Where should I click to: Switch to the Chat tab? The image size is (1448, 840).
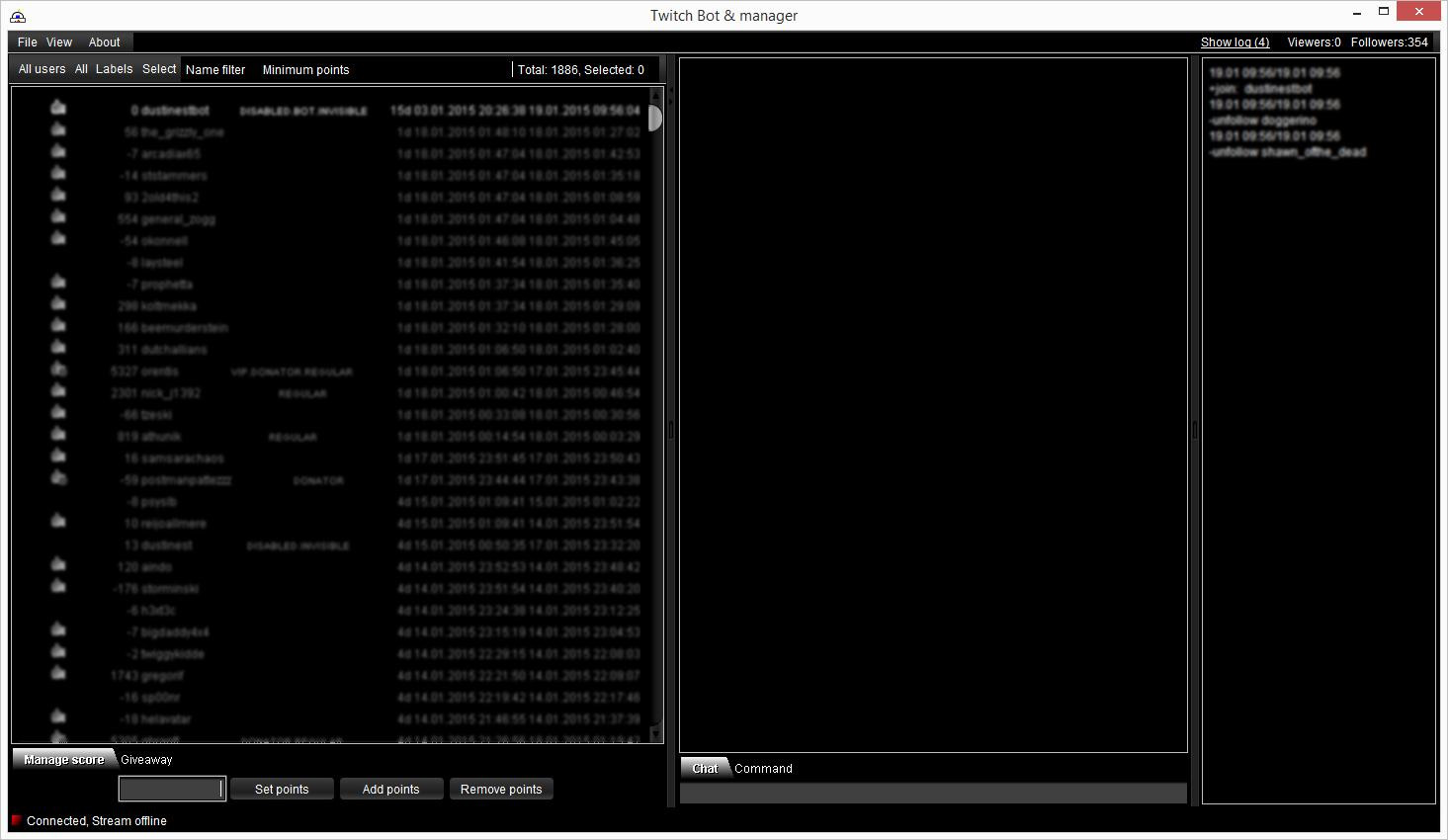[x=706, y=768]
